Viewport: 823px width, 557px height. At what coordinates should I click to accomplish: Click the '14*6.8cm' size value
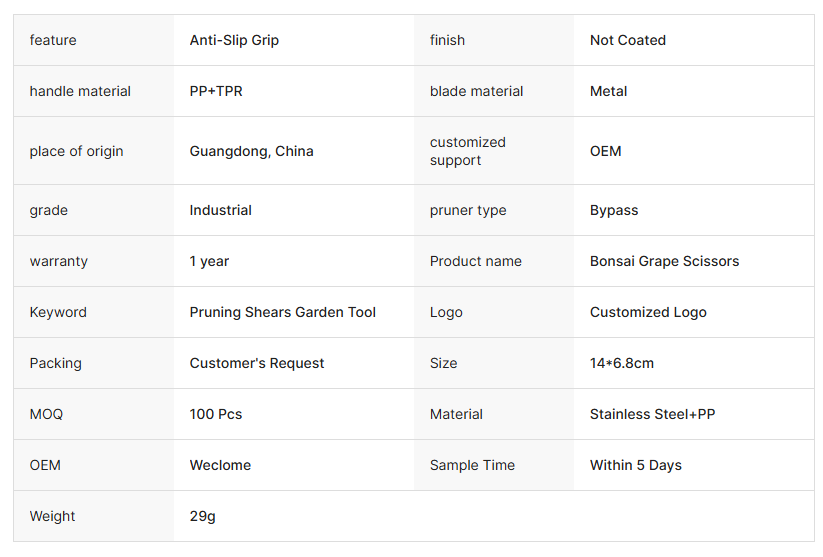point(621,363)
